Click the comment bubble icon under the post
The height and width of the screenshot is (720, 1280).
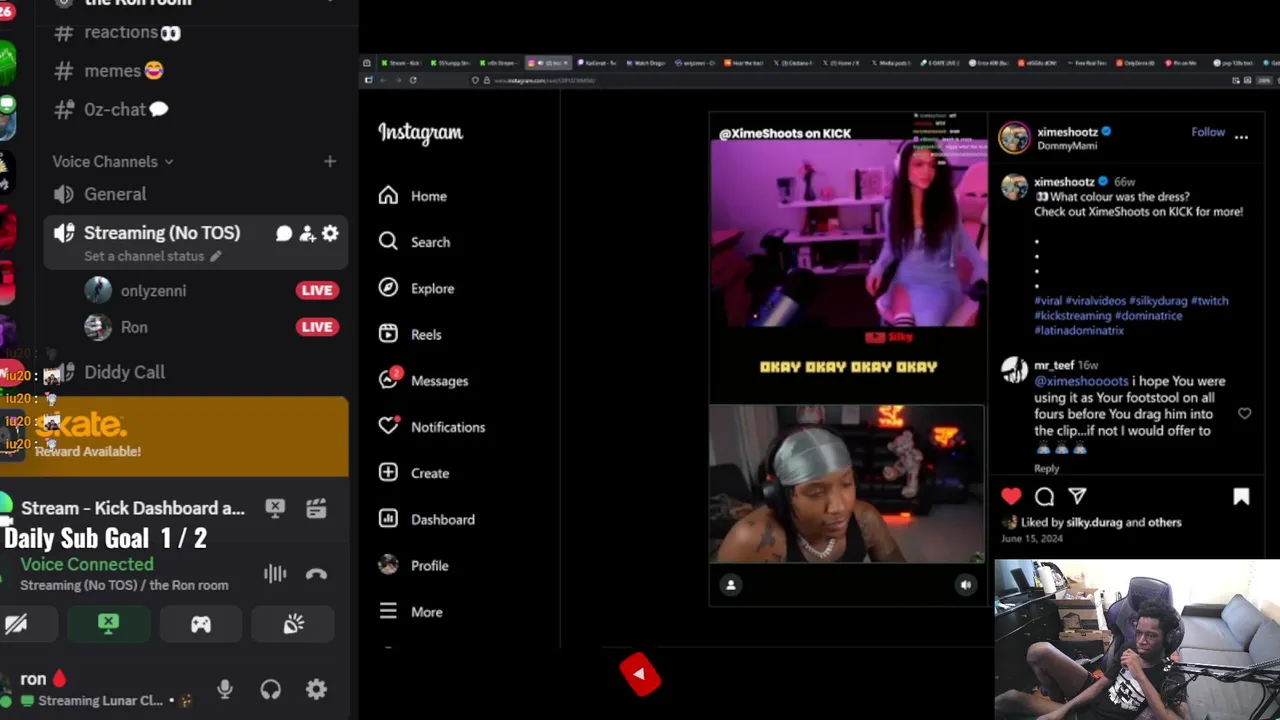coord(1044,496)
